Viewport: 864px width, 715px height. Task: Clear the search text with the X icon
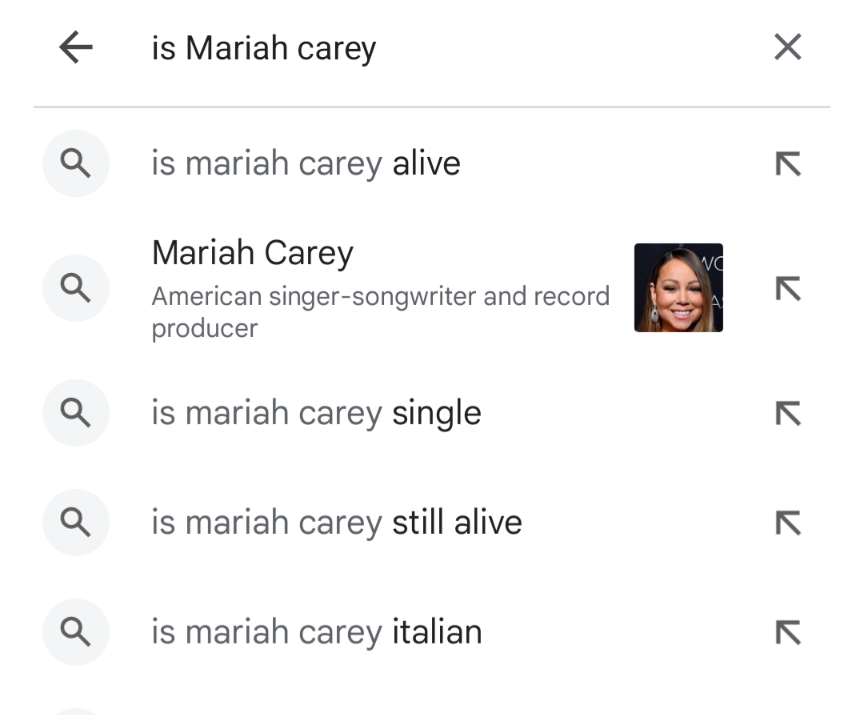coord(788,47)
